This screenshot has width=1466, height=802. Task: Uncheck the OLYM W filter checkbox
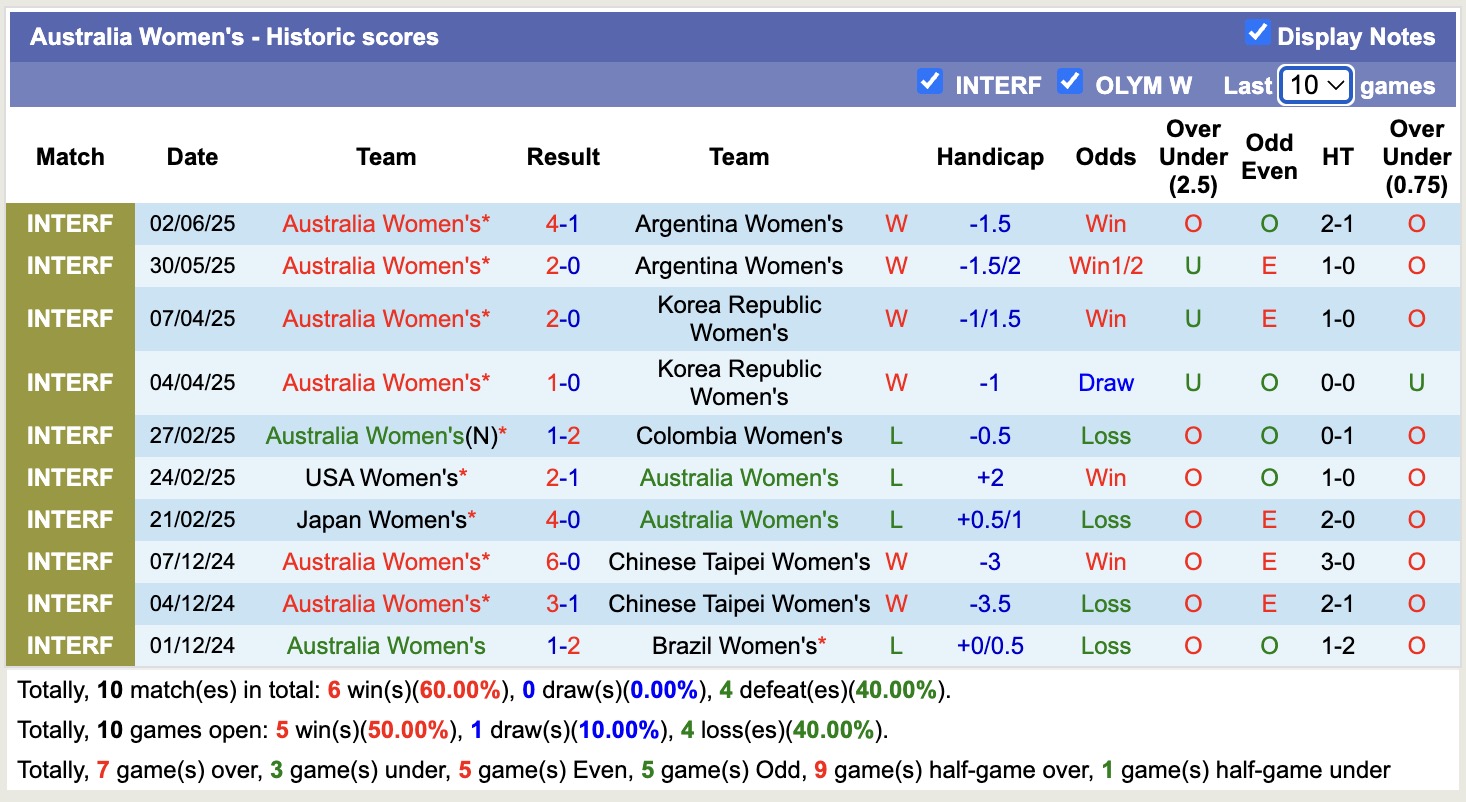1070,81
